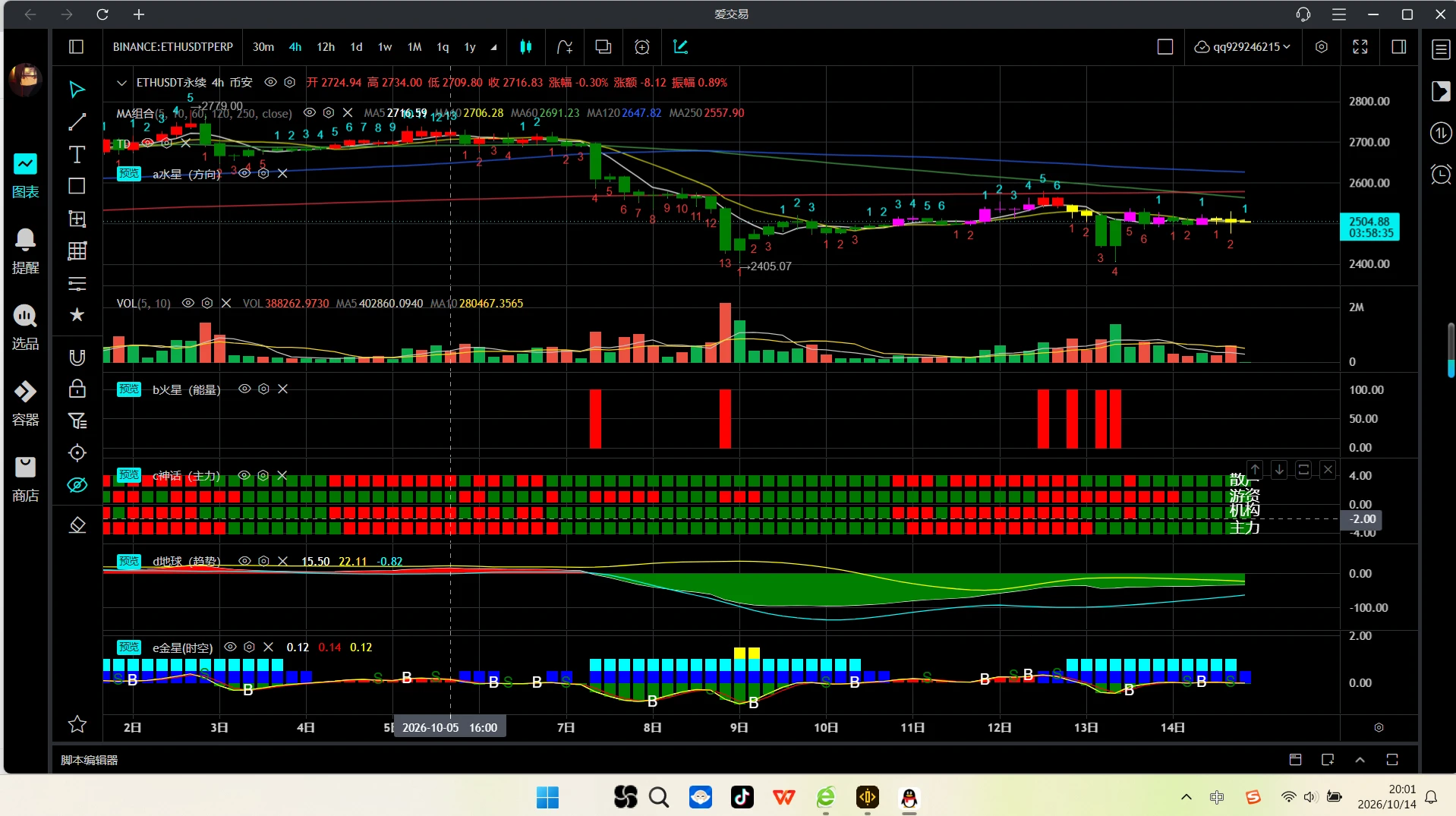The image size is (1456, 816).
Task: Switch to the 1d timeframe
Action: tap(356, 47)
